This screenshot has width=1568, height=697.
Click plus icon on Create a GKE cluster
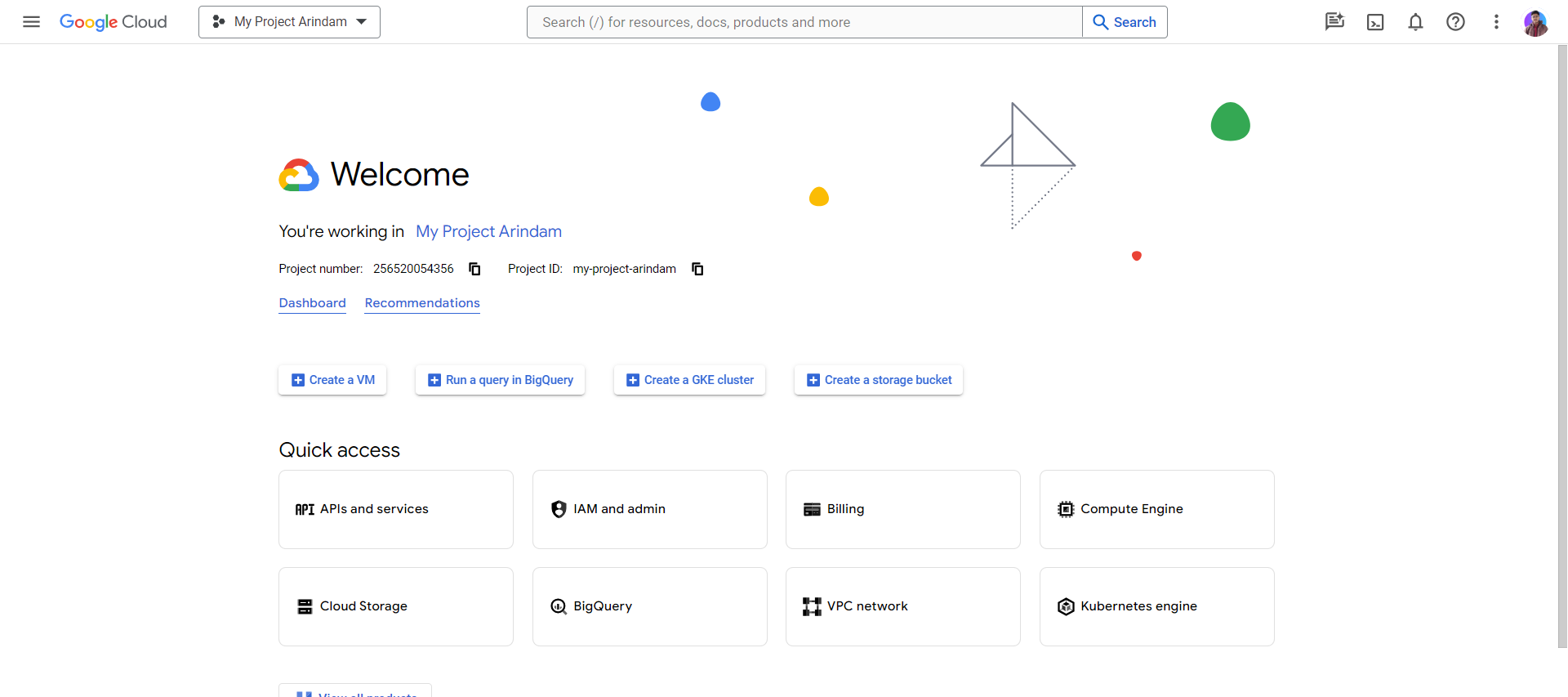(633, 380)
